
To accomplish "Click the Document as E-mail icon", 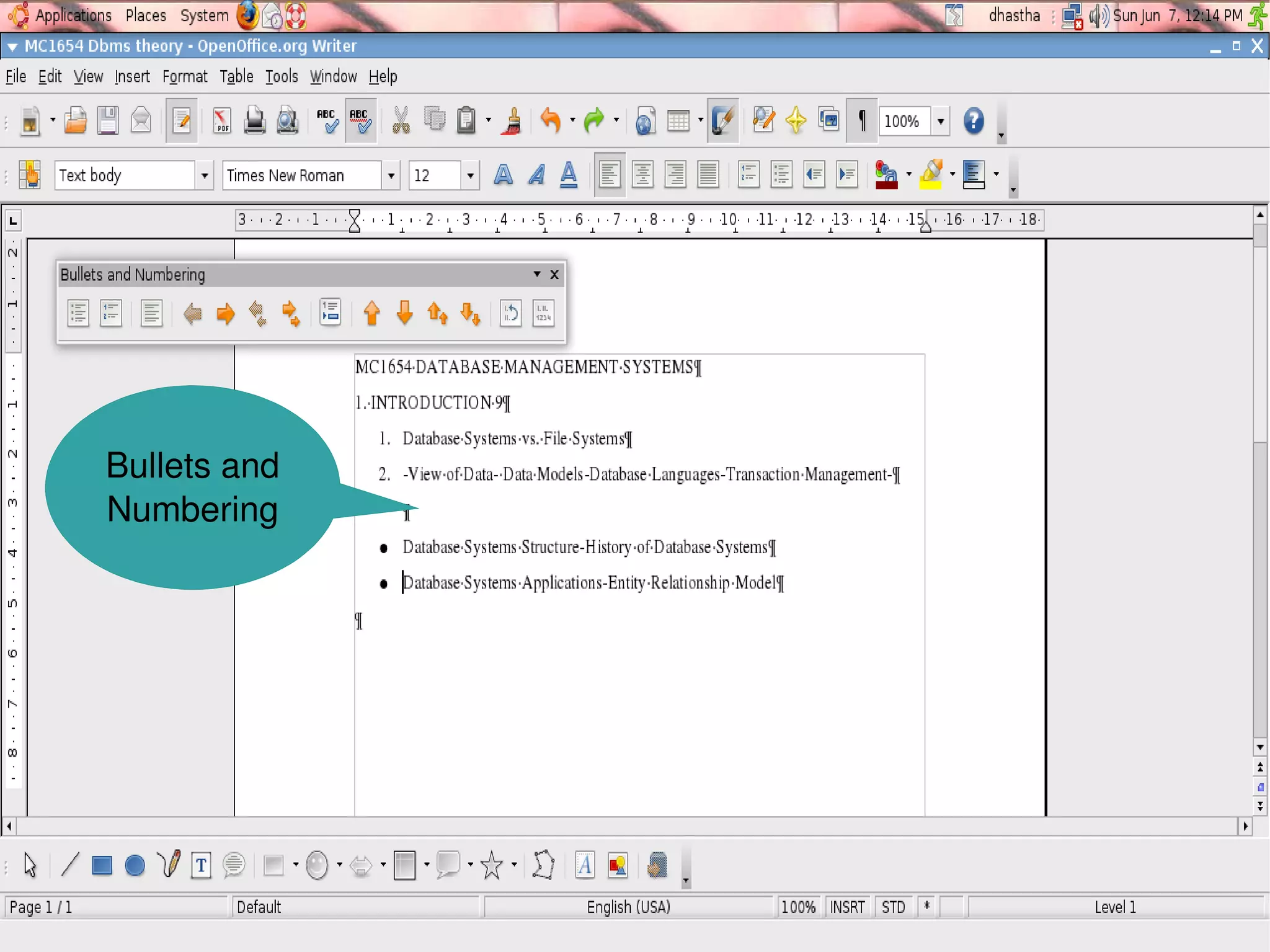I will tap(141, 120).
